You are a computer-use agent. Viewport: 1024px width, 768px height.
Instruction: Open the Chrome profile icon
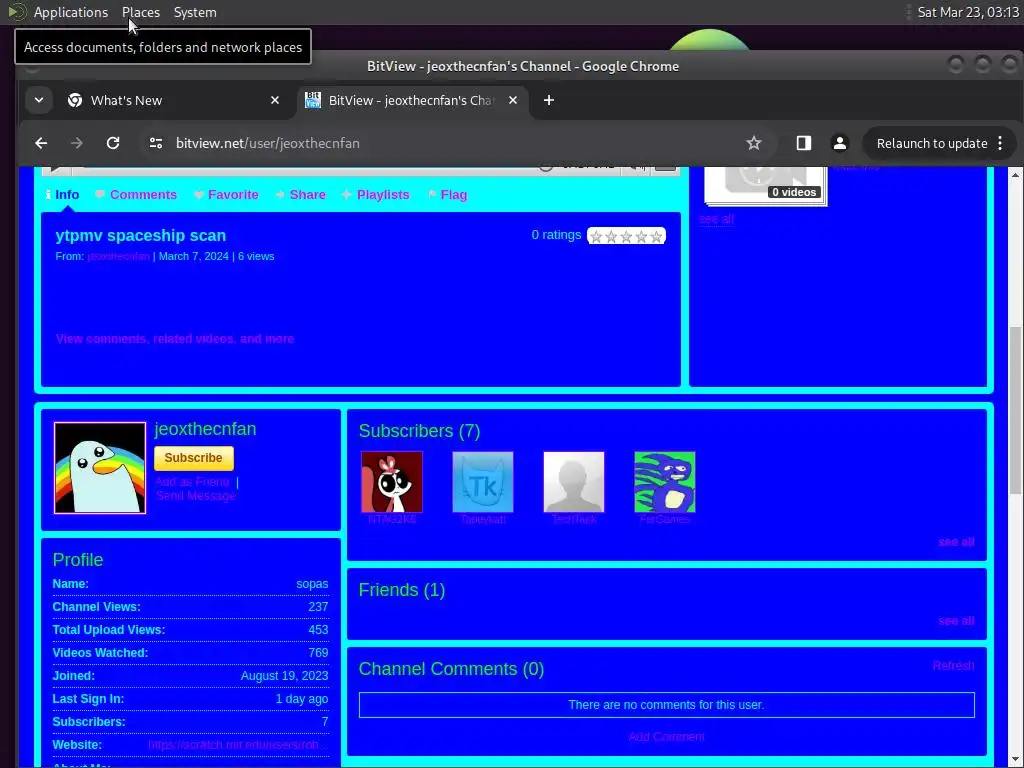click(x=840, y=143)
